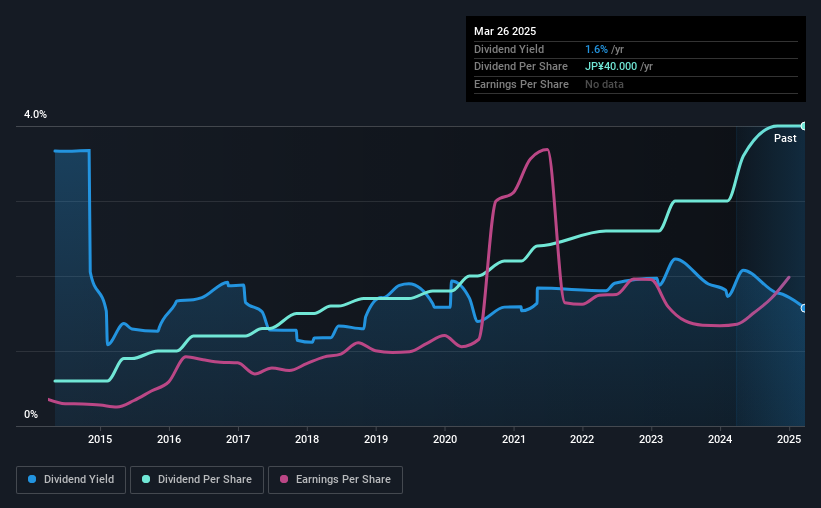Click the 'No data' Earnings Per Share value
The width and height of the screenshot is (821, 508).
coord(604,84)
